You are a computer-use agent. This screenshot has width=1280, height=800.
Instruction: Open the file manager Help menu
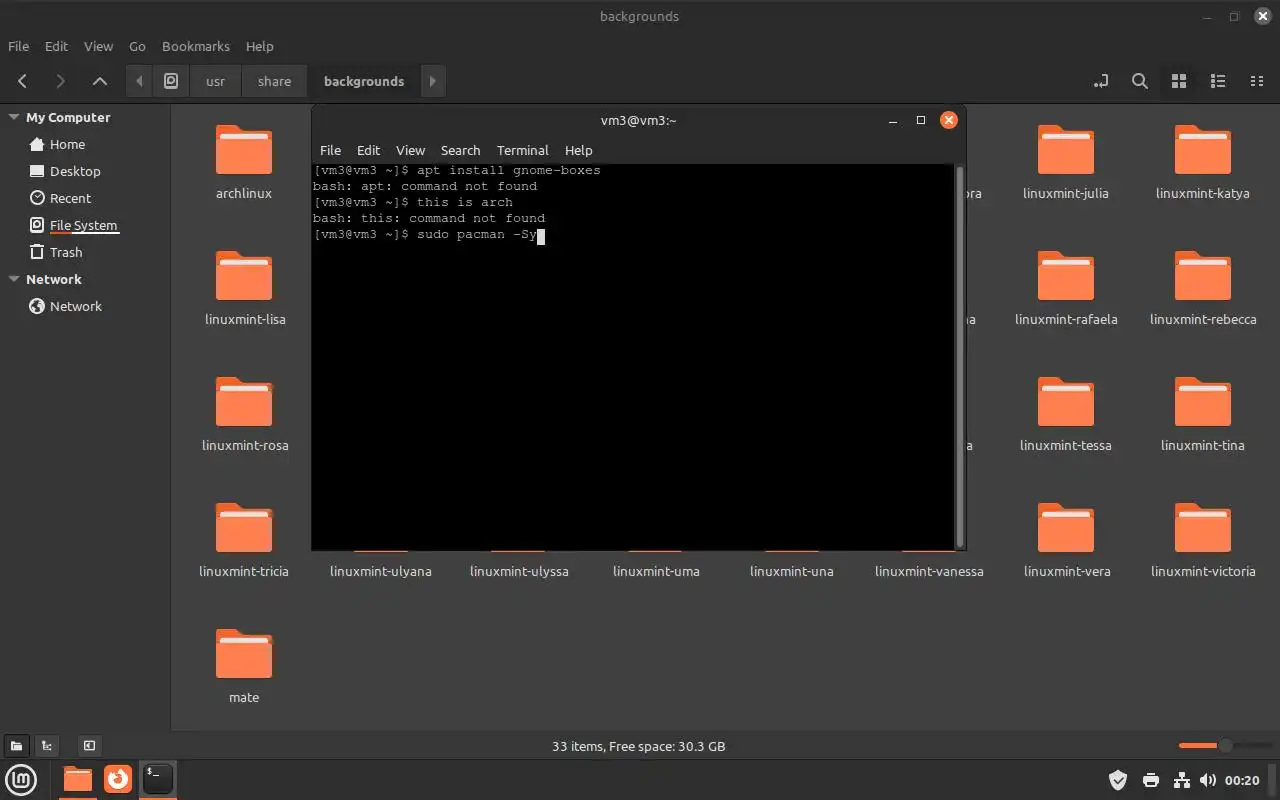259,46
